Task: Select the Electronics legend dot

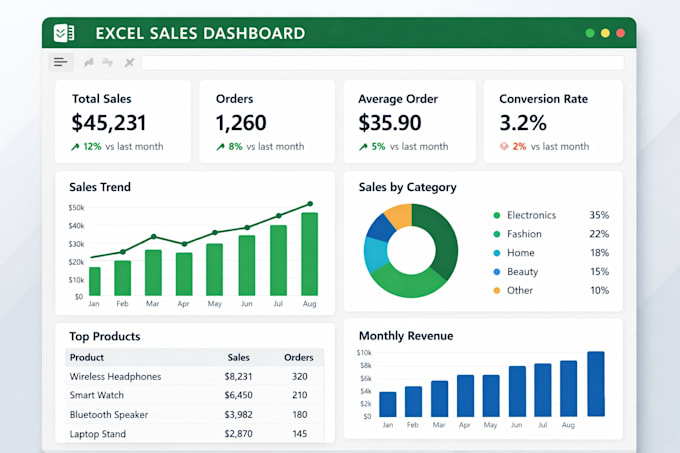Action: pyautogui.click(x=497, y=215)
